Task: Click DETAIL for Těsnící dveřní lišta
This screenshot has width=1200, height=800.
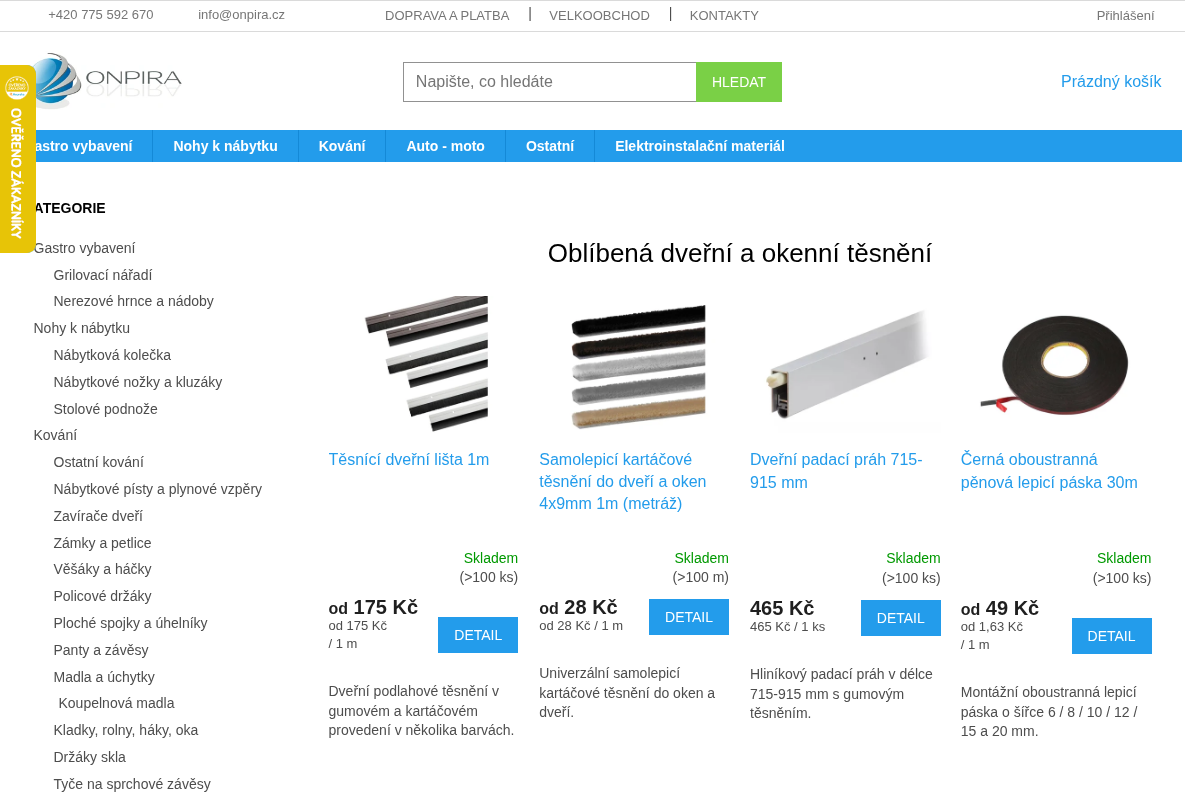Action: pos(478,635)
